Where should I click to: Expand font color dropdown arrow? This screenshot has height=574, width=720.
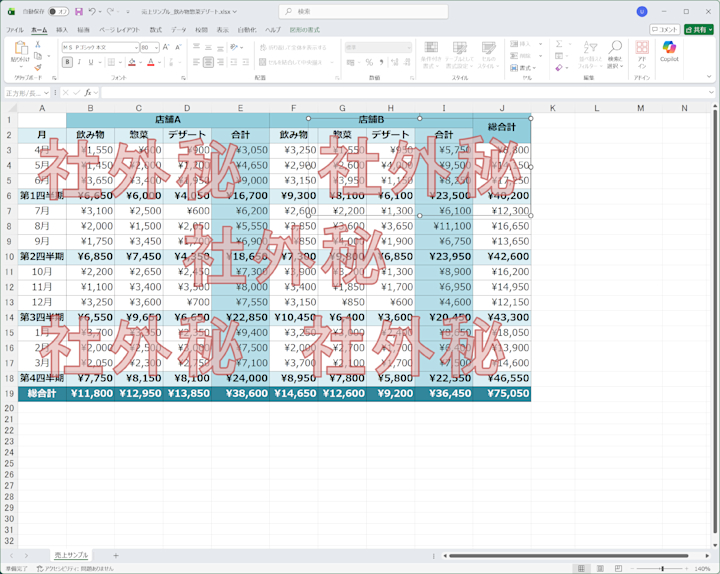(159, 62)
